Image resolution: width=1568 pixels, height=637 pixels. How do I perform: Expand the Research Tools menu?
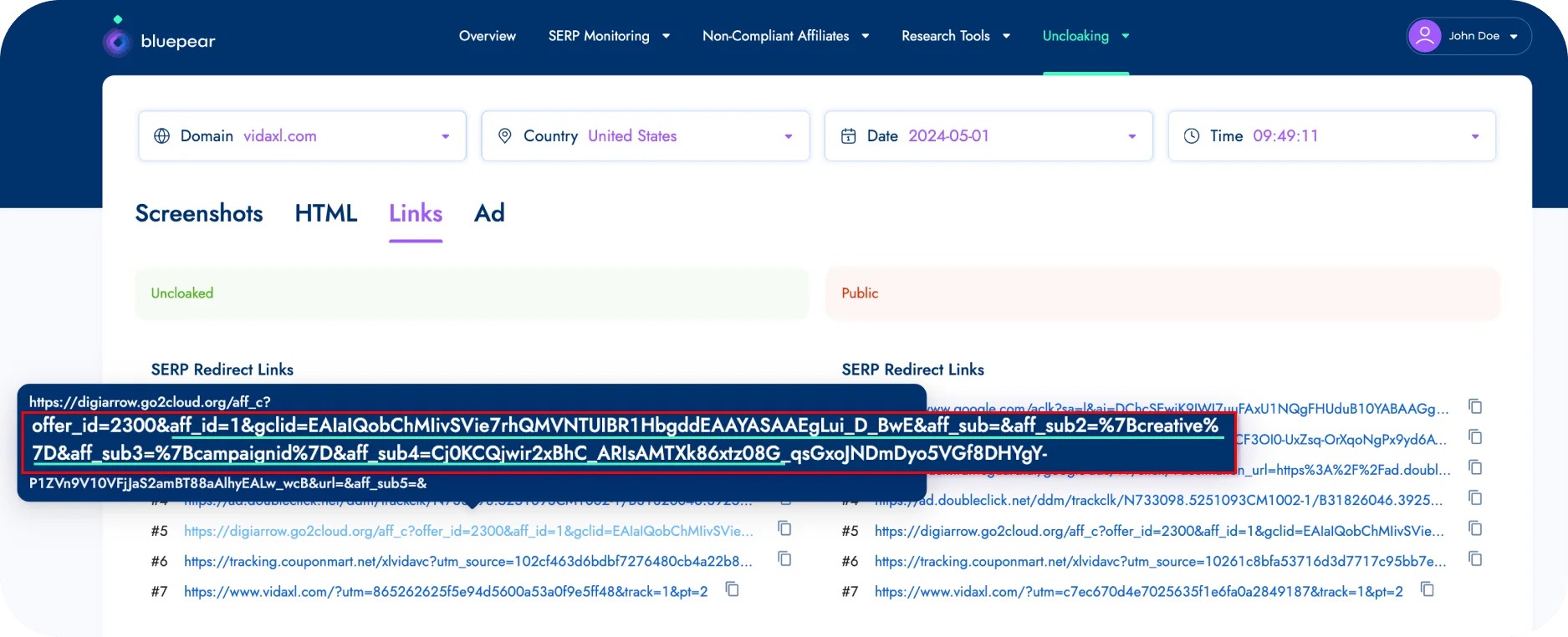coord(956,36)
